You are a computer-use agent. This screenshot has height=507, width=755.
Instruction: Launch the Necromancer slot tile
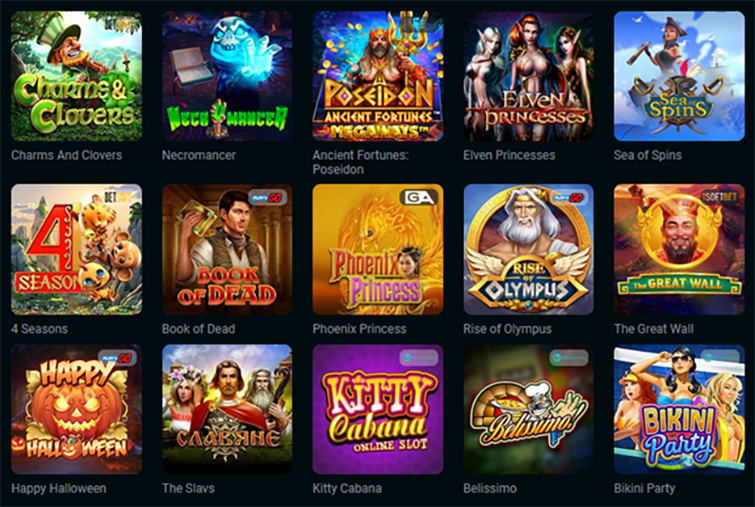point(227,76)
